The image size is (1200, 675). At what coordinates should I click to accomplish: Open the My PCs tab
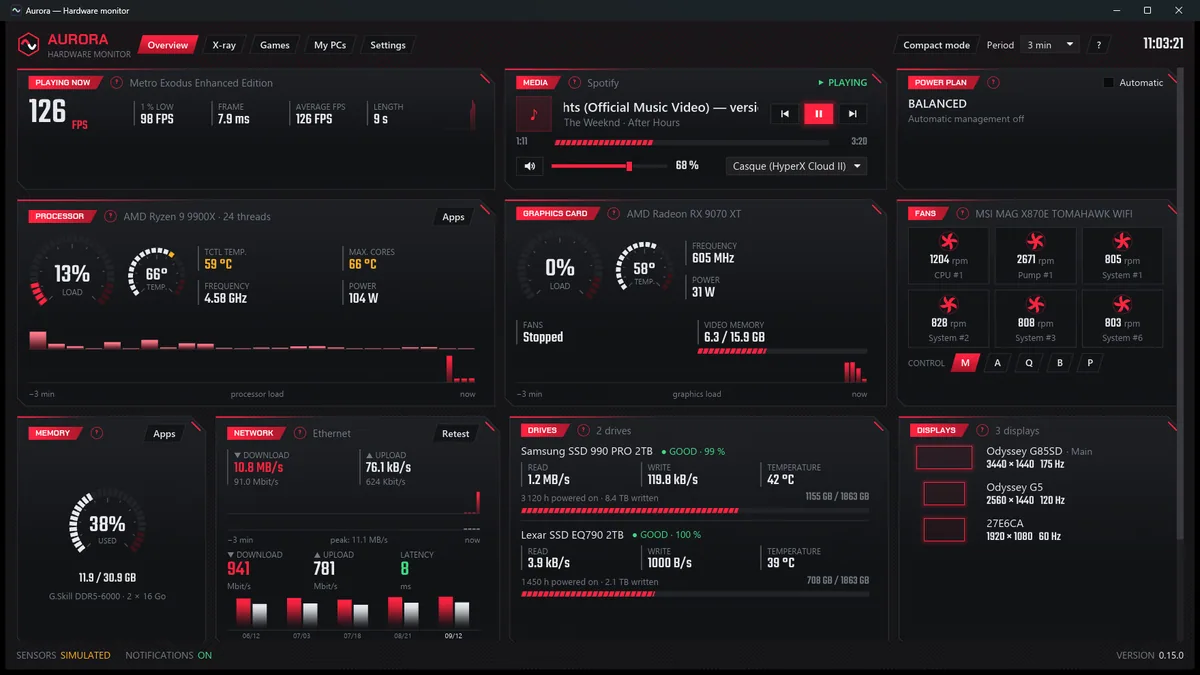pyautogui.click(x=330, y=45)
